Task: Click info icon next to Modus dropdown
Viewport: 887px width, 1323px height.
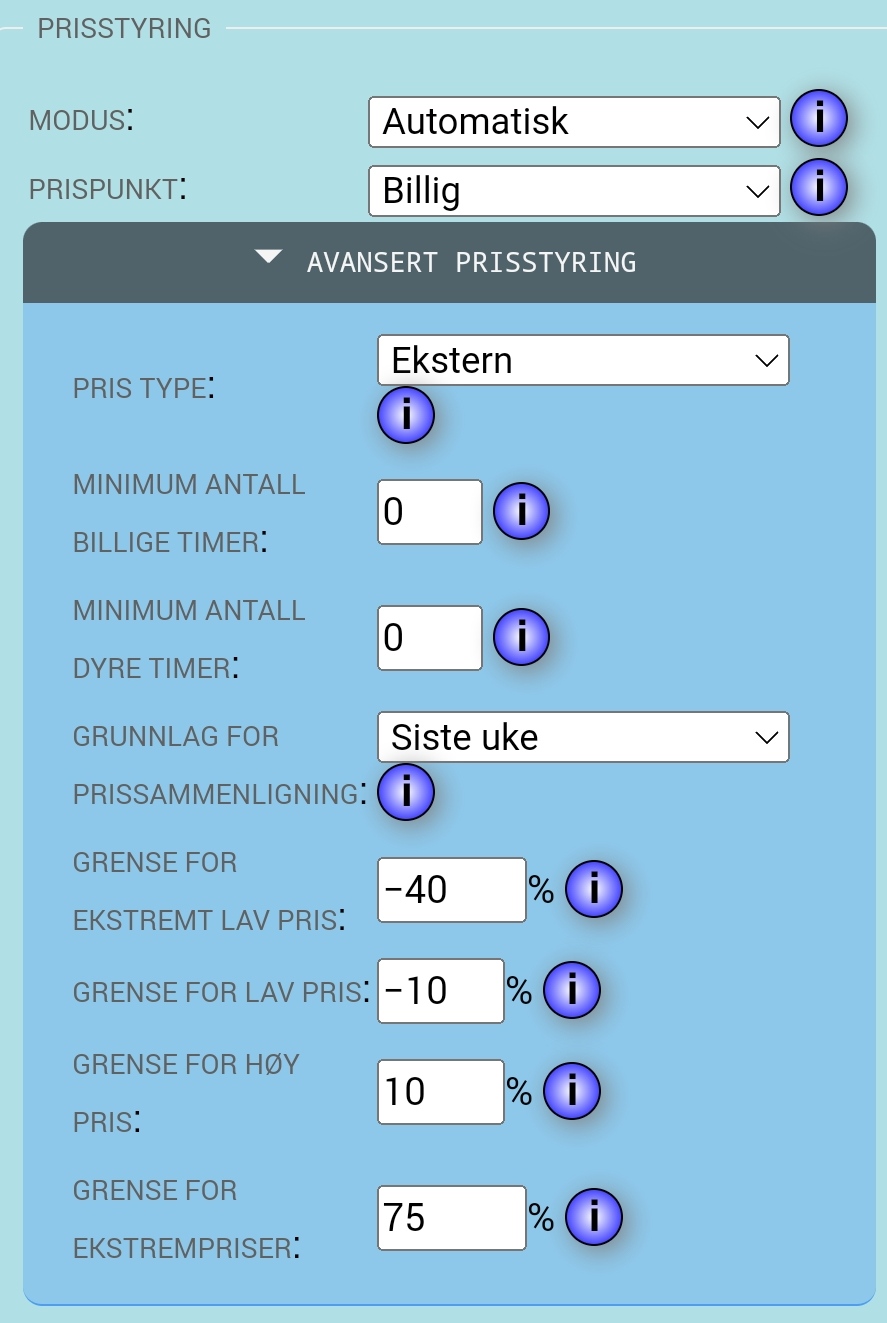Action: (819, 119)
